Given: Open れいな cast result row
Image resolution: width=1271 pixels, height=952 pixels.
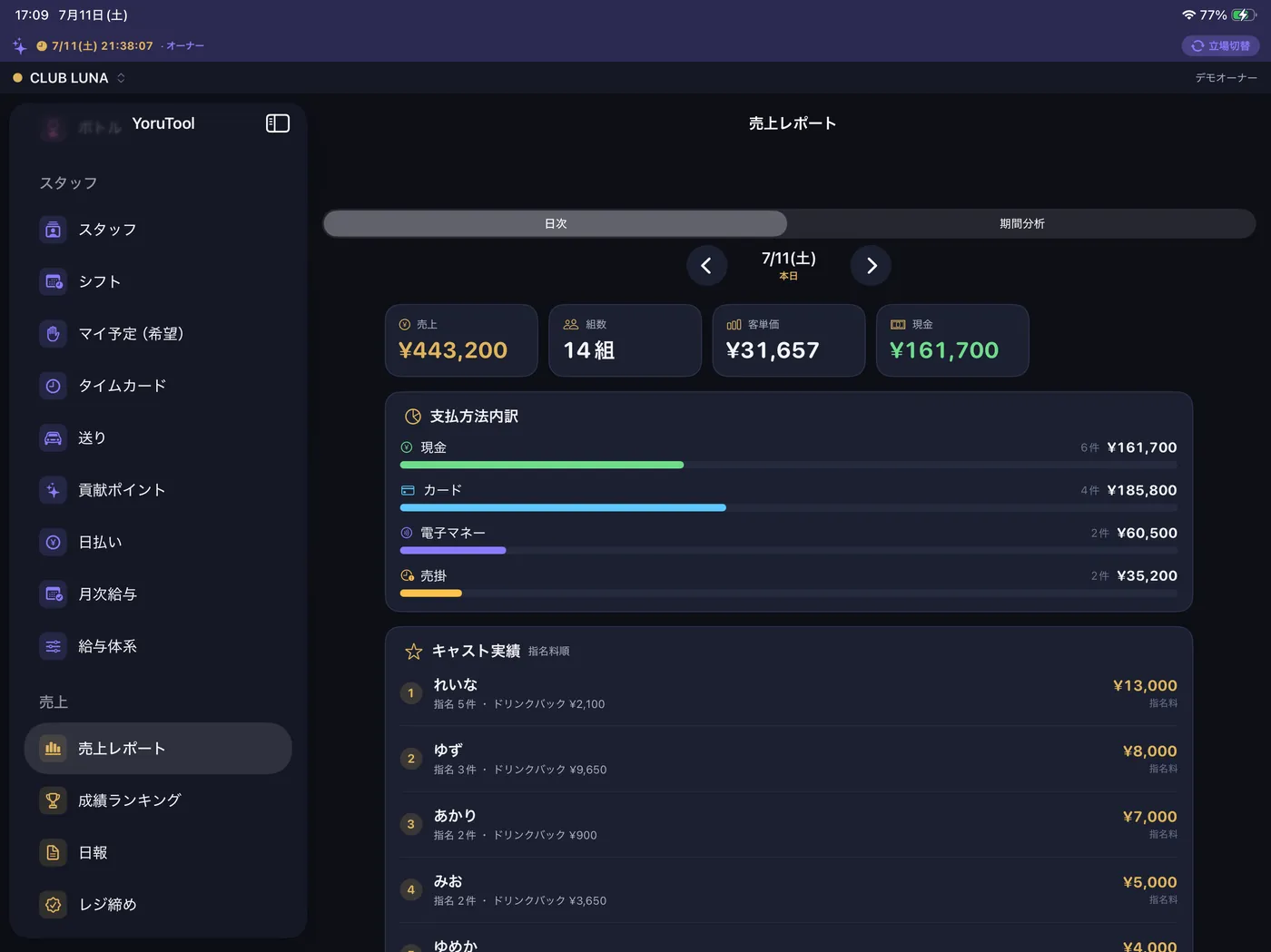Looking at the screenshot, I should (789, 693).
